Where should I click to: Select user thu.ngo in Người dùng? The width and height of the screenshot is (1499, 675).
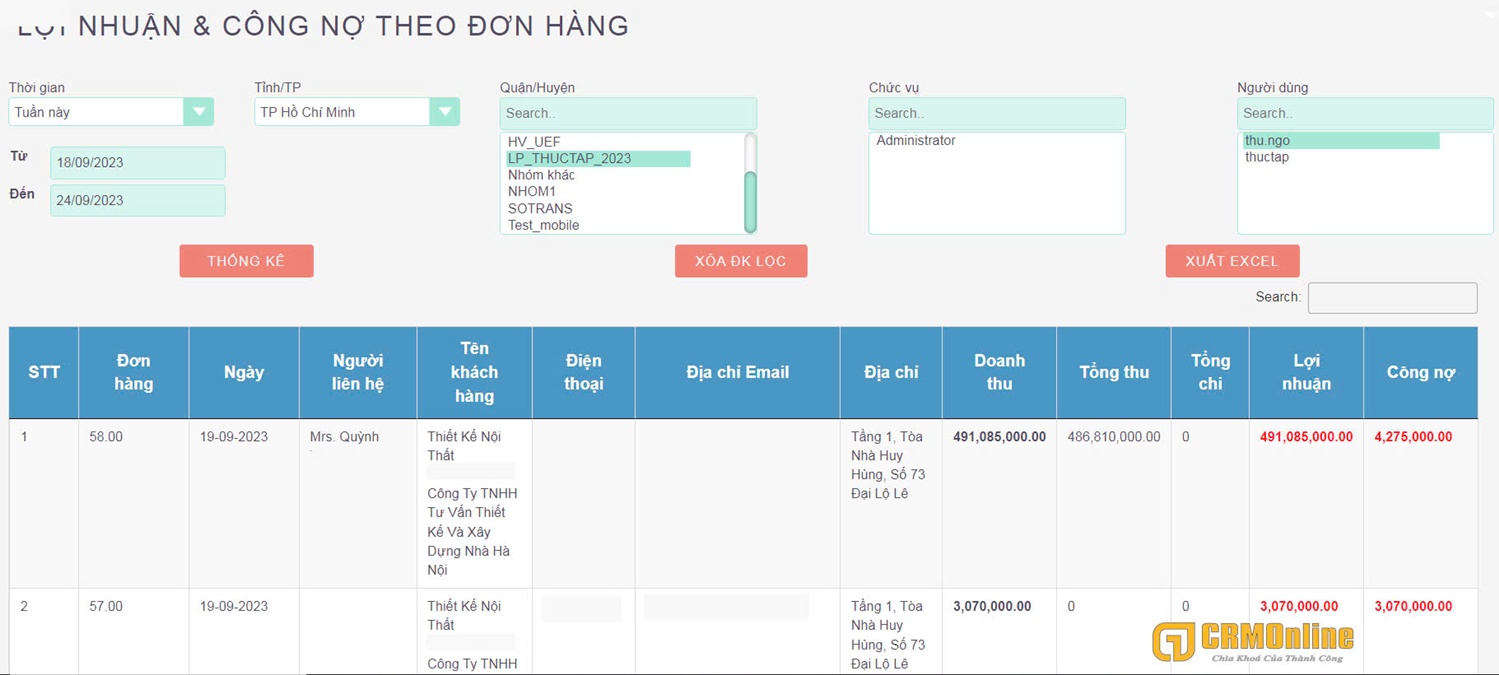pos(1267,141)
